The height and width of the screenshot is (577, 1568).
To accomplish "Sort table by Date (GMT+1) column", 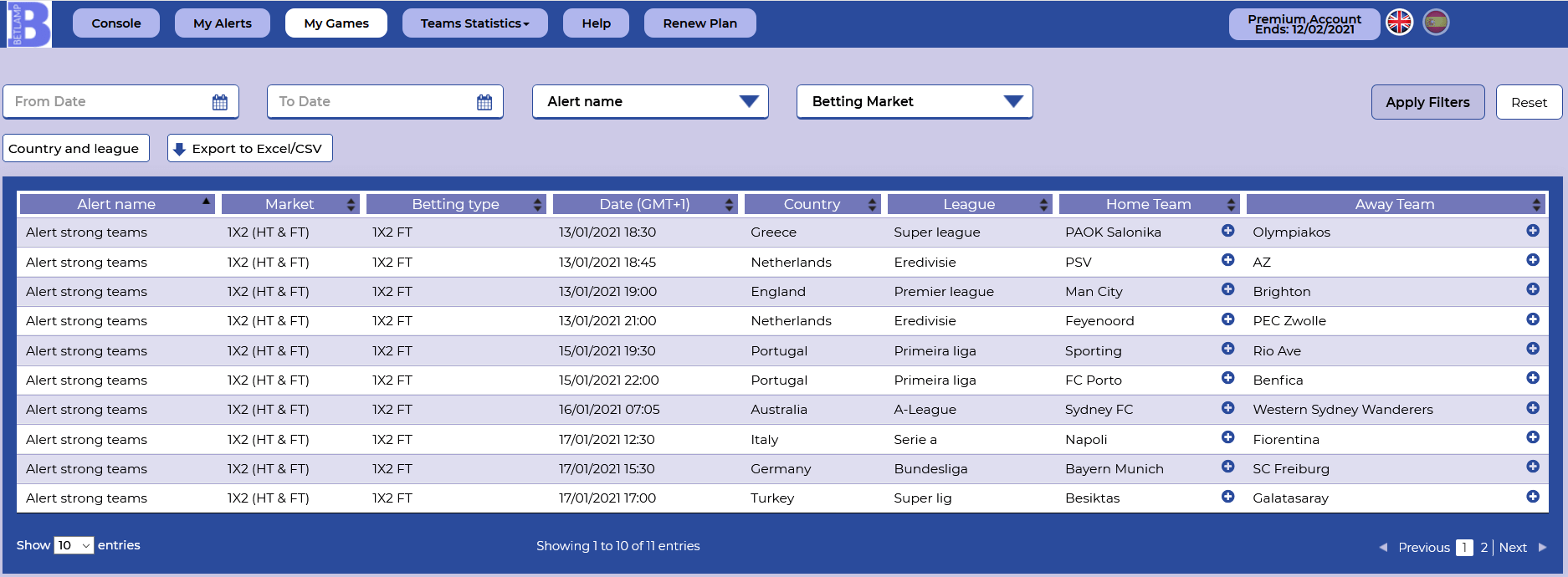I will (x=645, y=204).
